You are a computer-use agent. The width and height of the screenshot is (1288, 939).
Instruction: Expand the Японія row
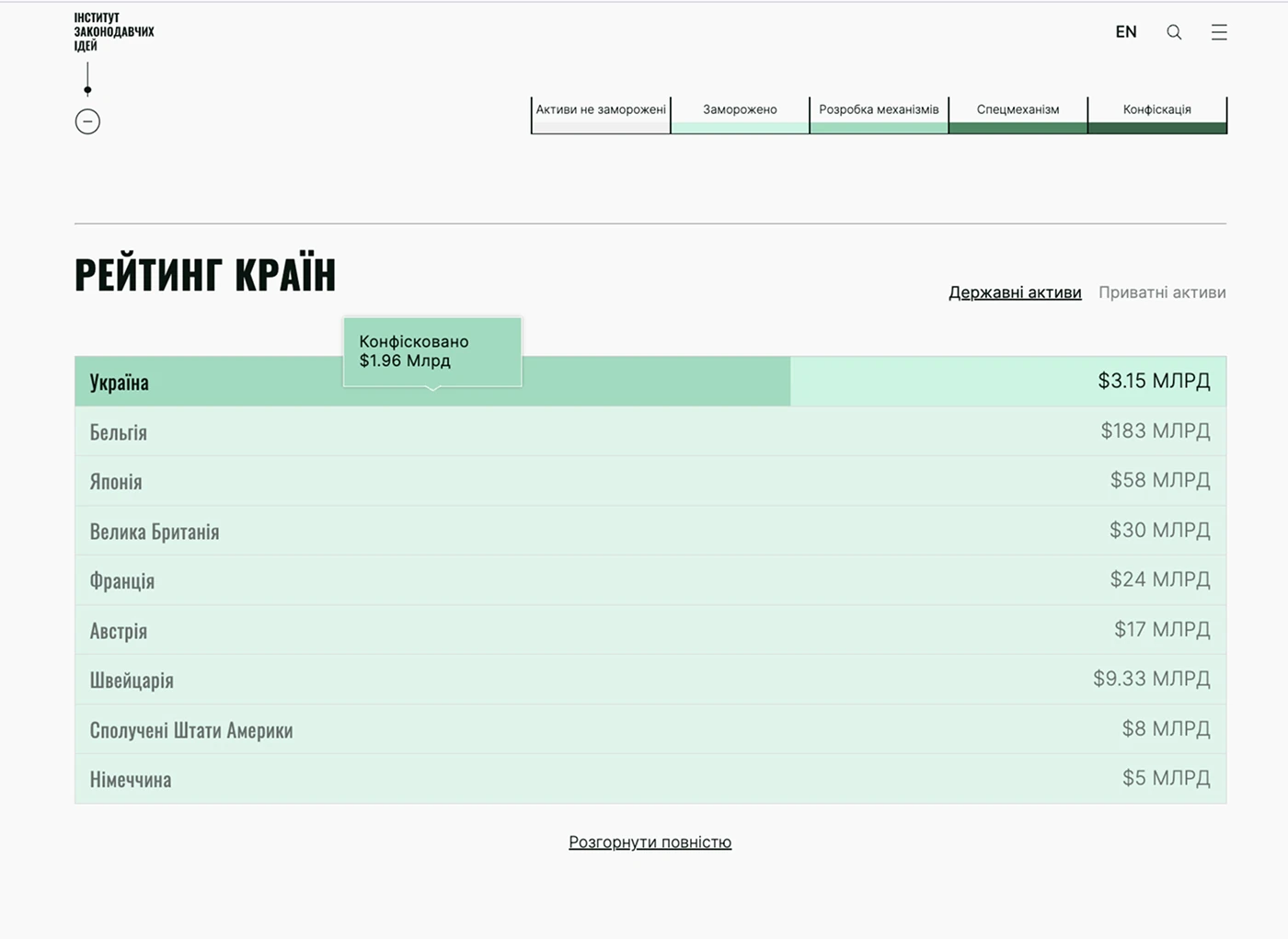pyautogui.click(x=650, y=481)
